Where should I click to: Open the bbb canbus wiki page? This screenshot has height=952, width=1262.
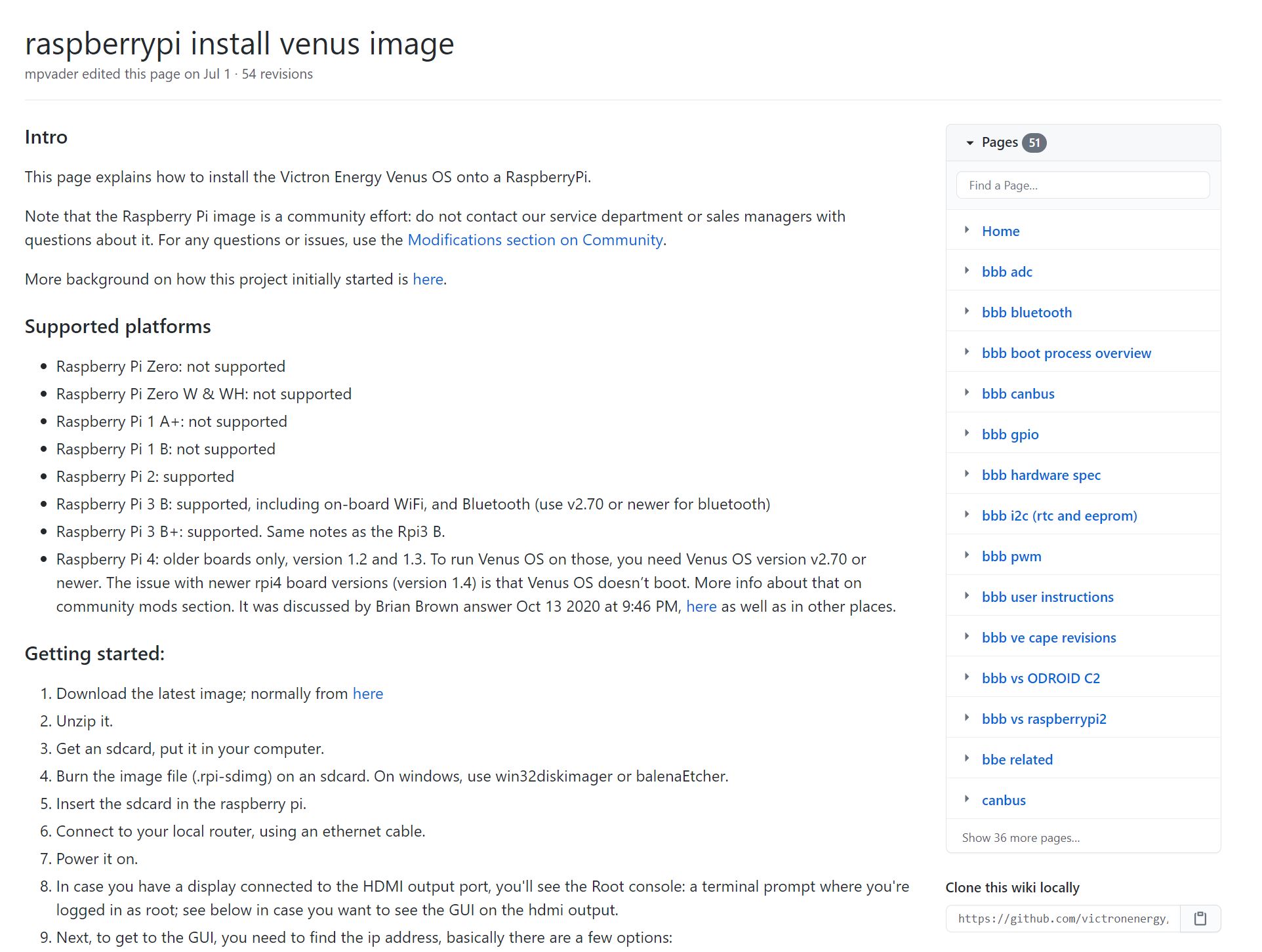(x=1018, y=393)
